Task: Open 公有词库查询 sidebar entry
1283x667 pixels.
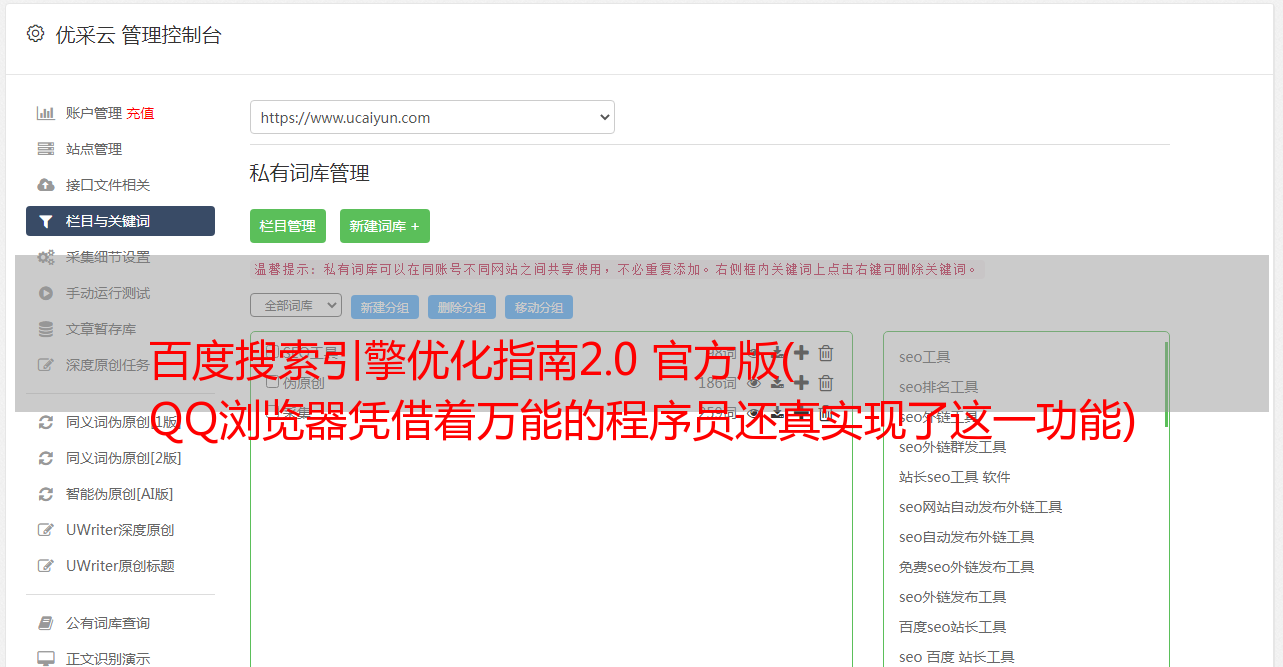Action: click(x=108, y=623)
